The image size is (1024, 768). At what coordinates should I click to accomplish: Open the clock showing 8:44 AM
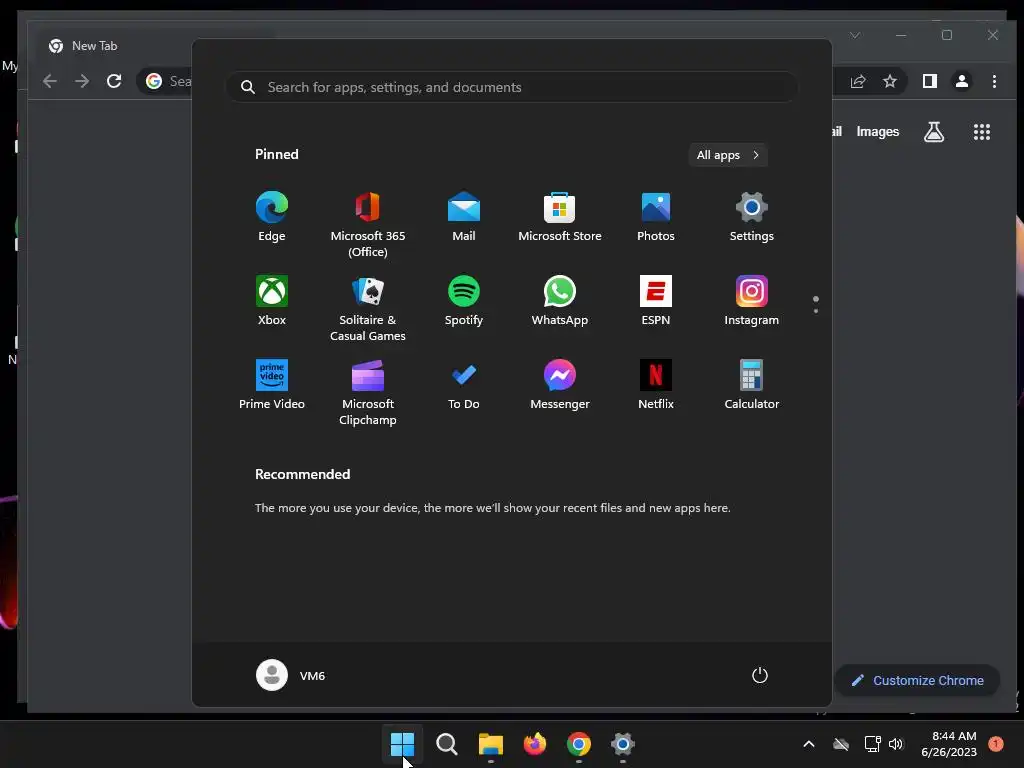pyautogui.click(x=949, y=744)
